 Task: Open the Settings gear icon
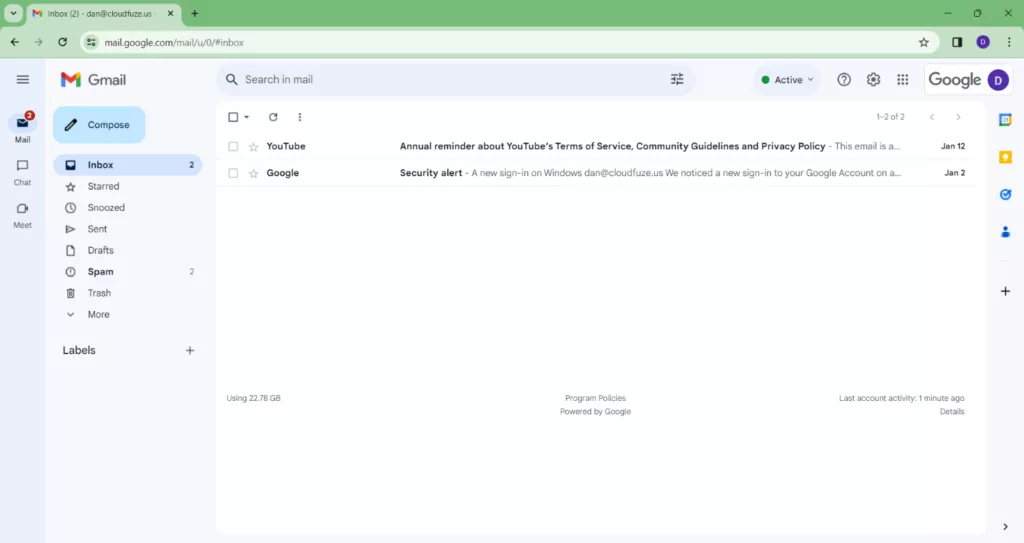(x=873, y=80)
